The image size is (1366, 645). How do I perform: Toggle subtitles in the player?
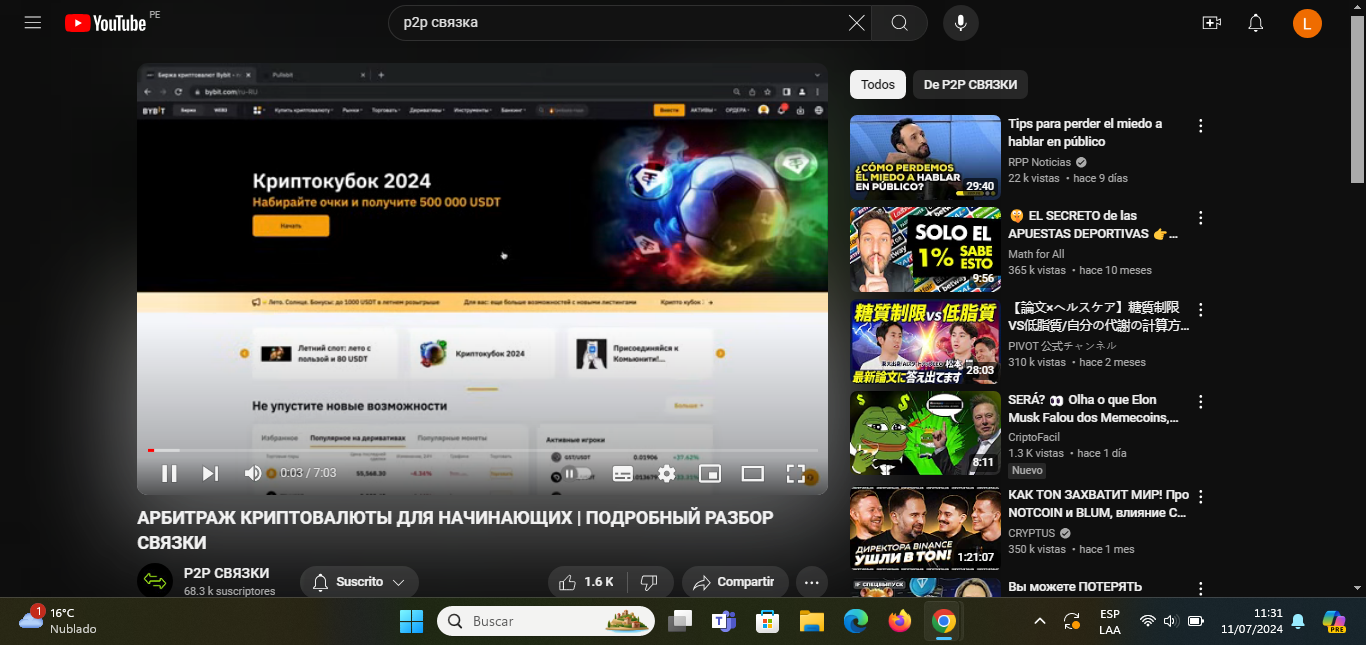[622, 473]
